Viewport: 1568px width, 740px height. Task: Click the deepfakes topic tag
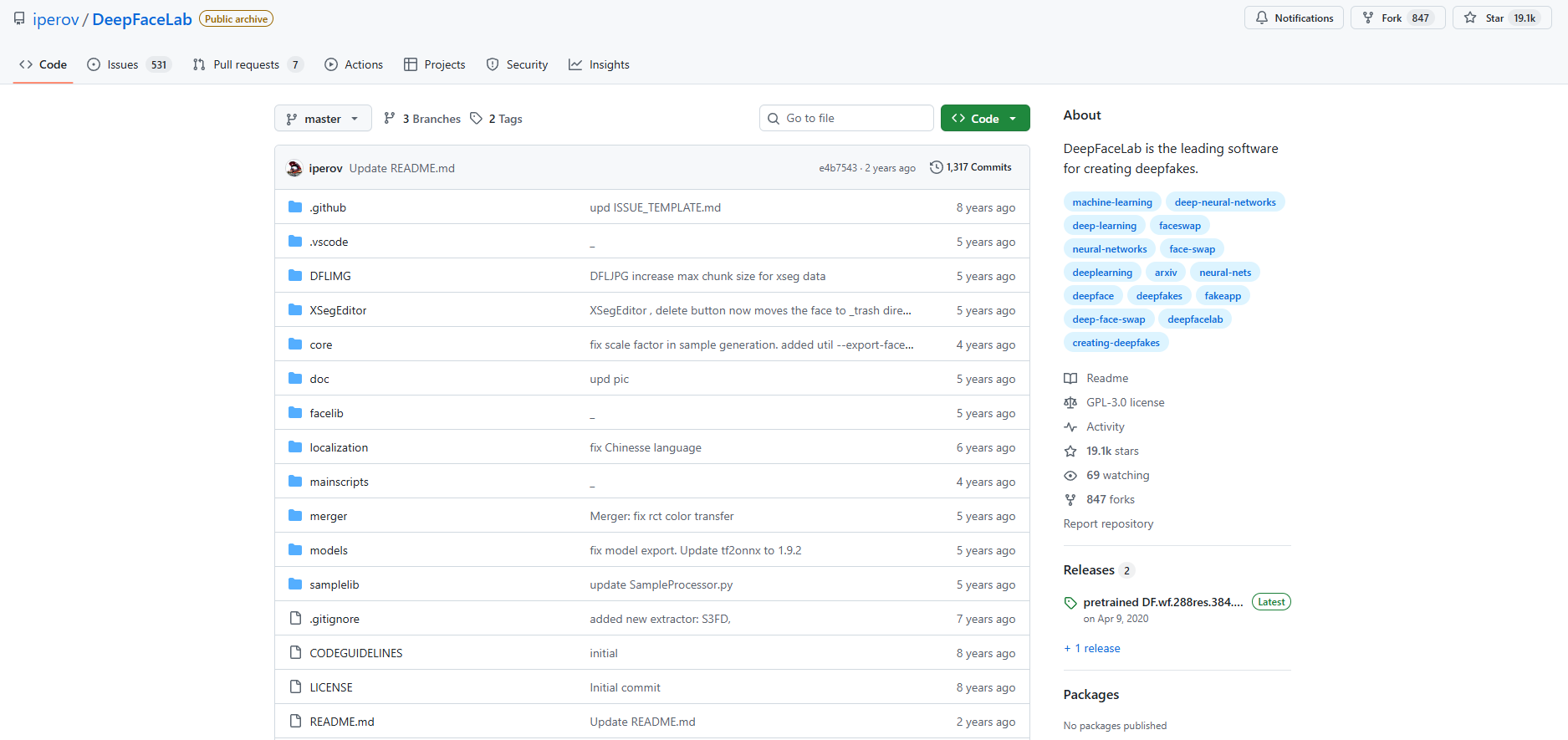tap(1158, 296)
